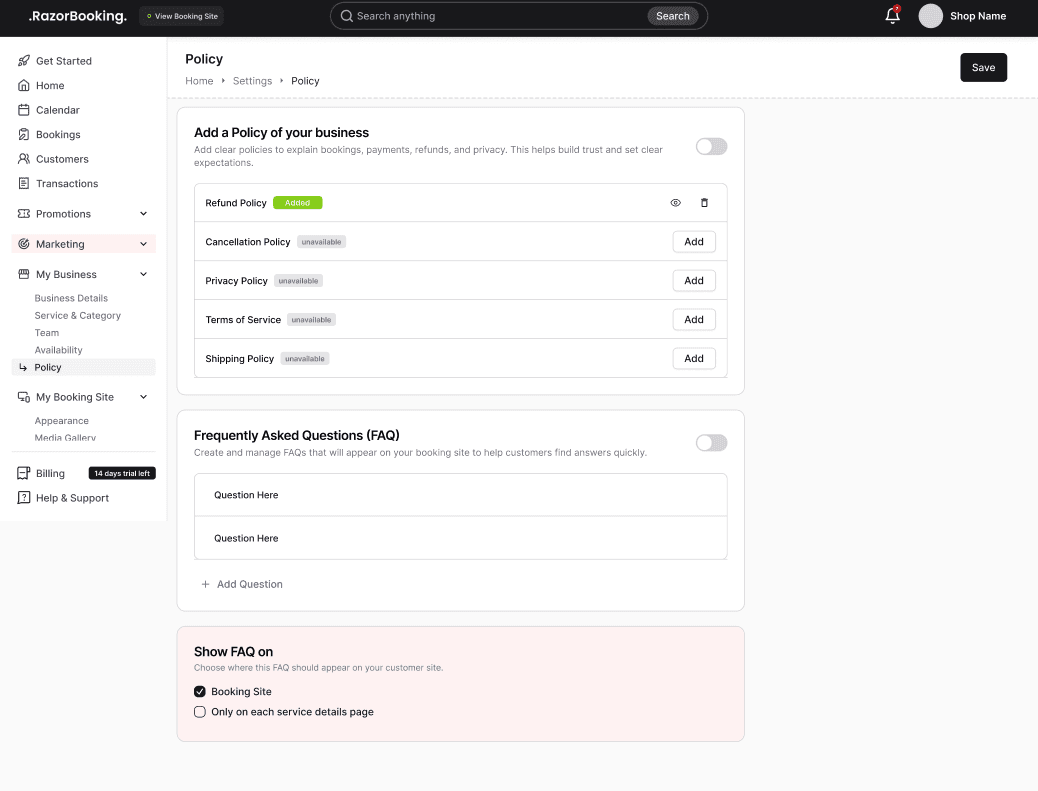The height and width of the screenshot is (791, 1038).
Task: Click the Billing receipt icon
Action: (24, 473)
